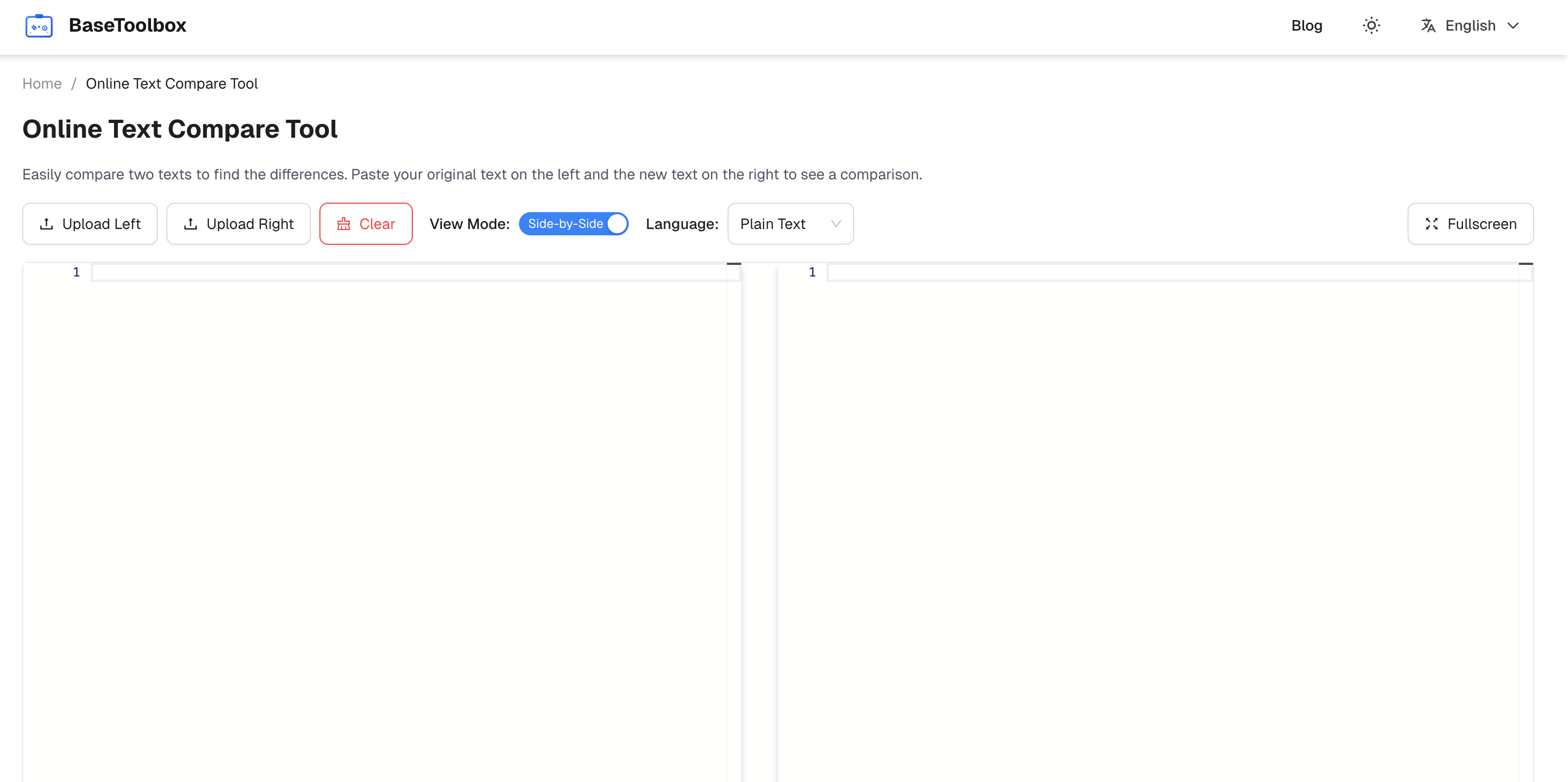Switch the comparison view mode toggle

(573, 223)
